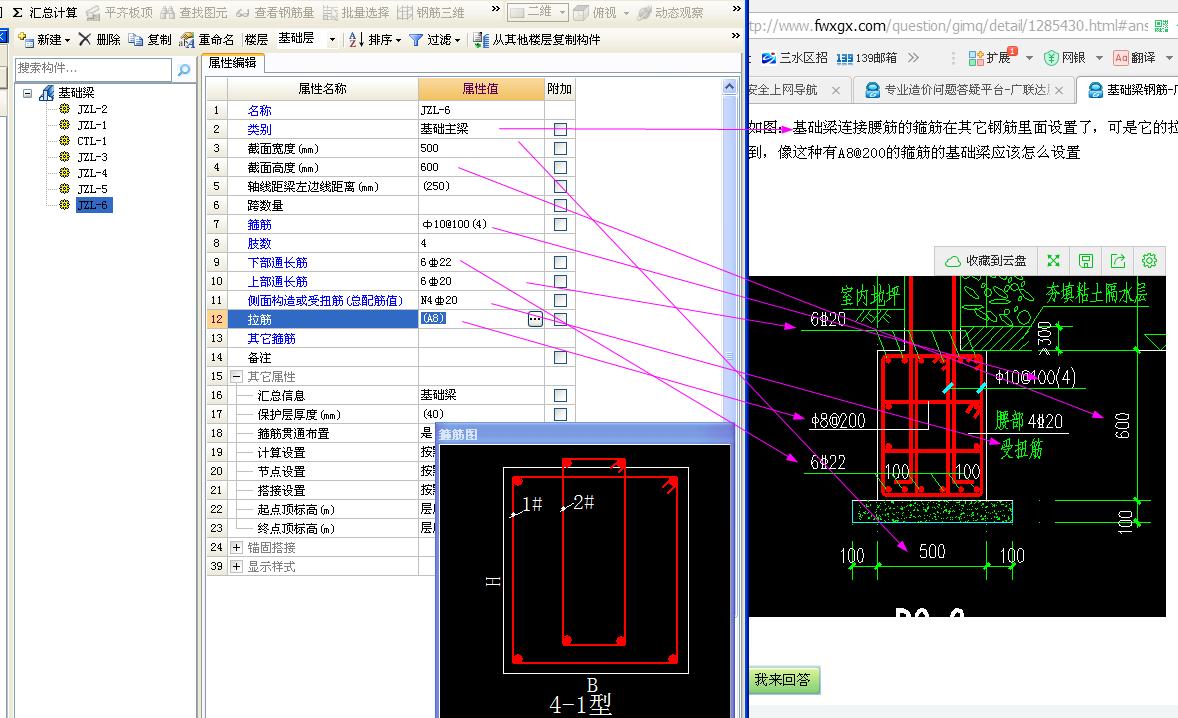Switch to 专业造价问题答疑平台 browser tab

(965, 90)
